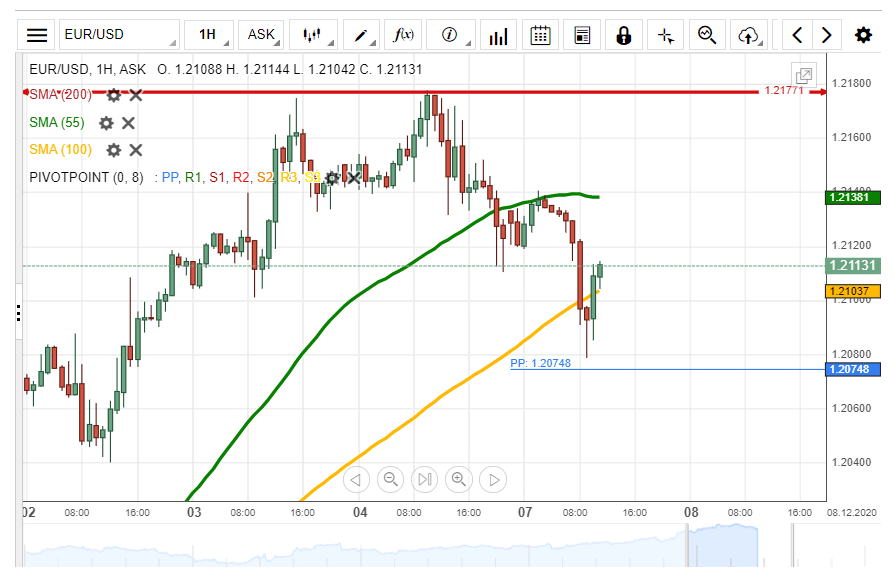Click the SMA (55) indicator label
The width and height of the screenshot is (893, 574).
(57, 122)
